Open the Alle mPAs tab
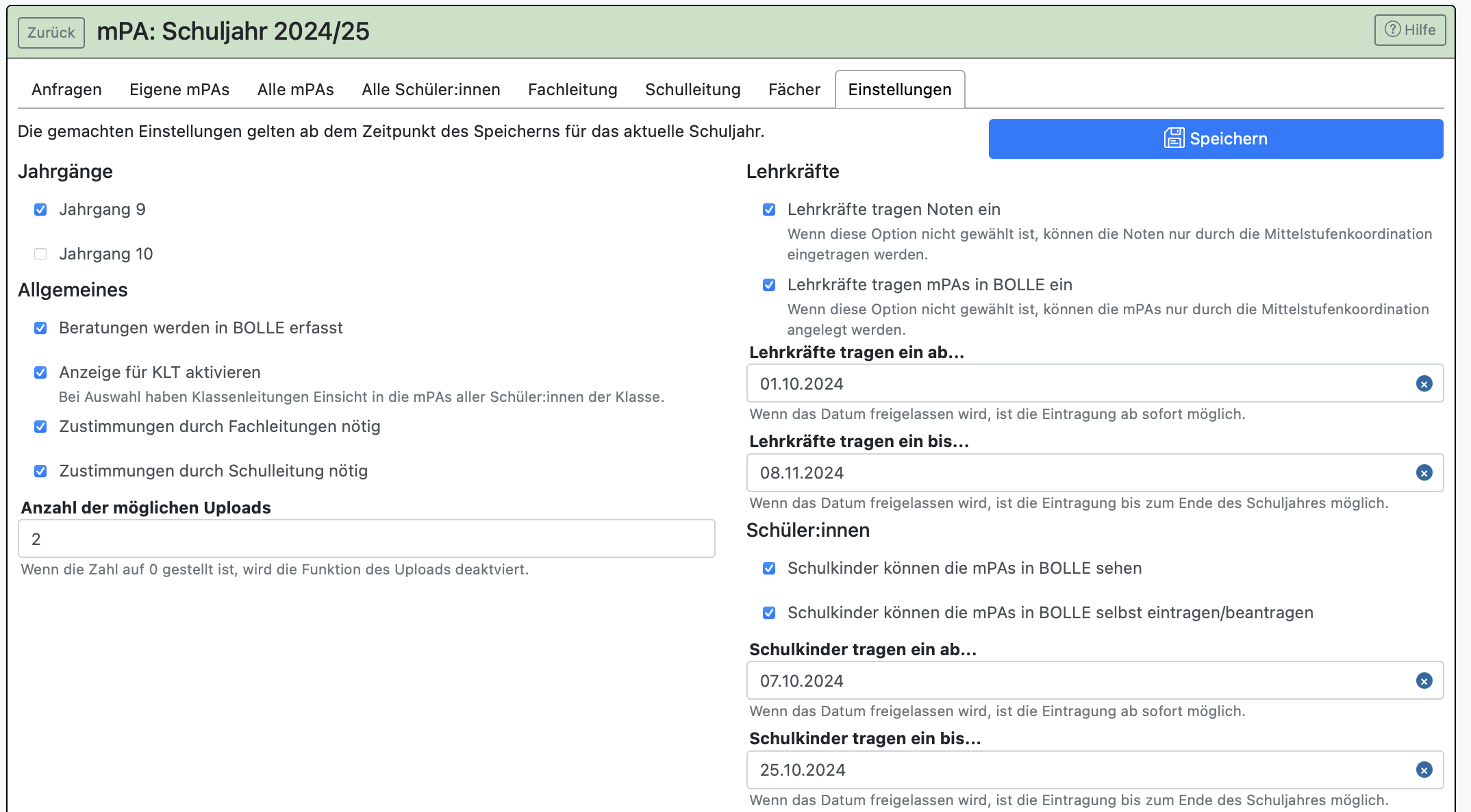The height and width of the screenshot is (812, 1471). pyautogui.click(x=296, y=90)
